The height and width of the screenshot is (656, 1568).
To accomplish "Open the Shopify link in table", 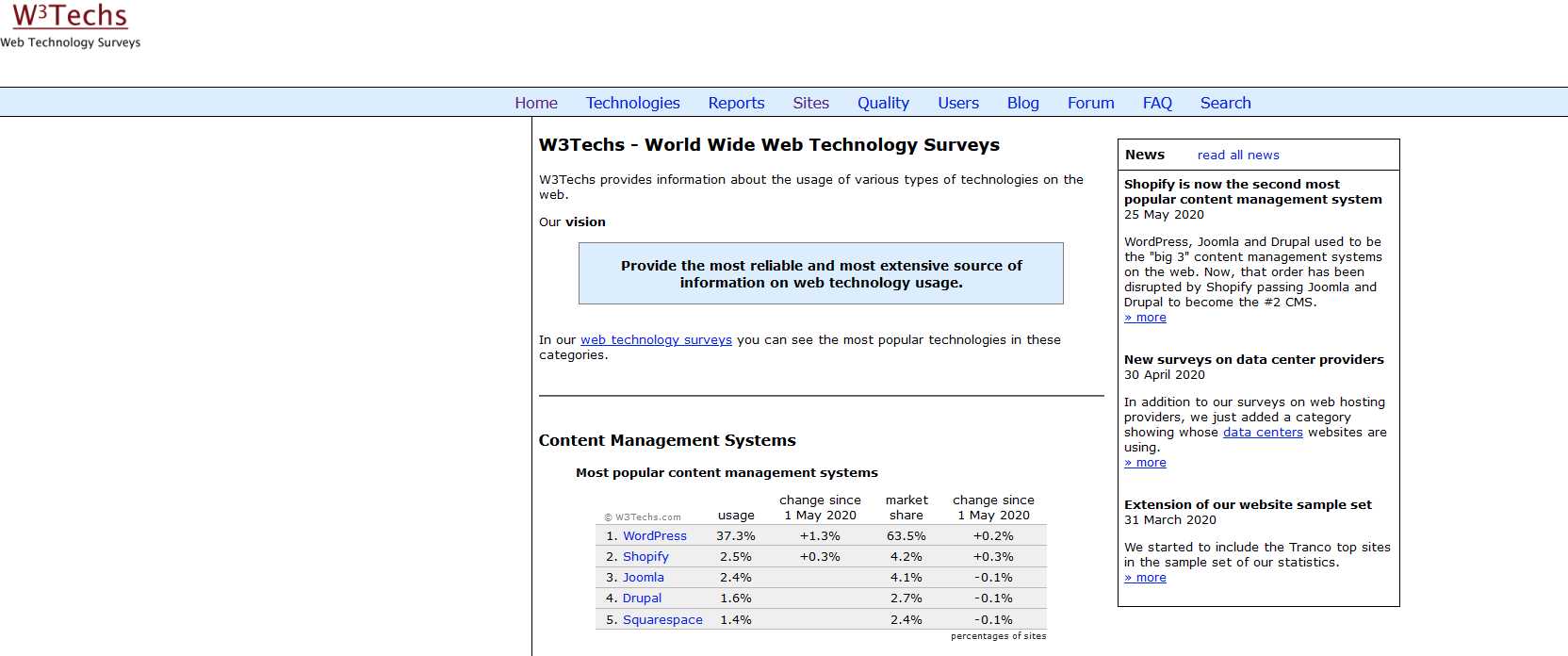I will tap(645, 556).
